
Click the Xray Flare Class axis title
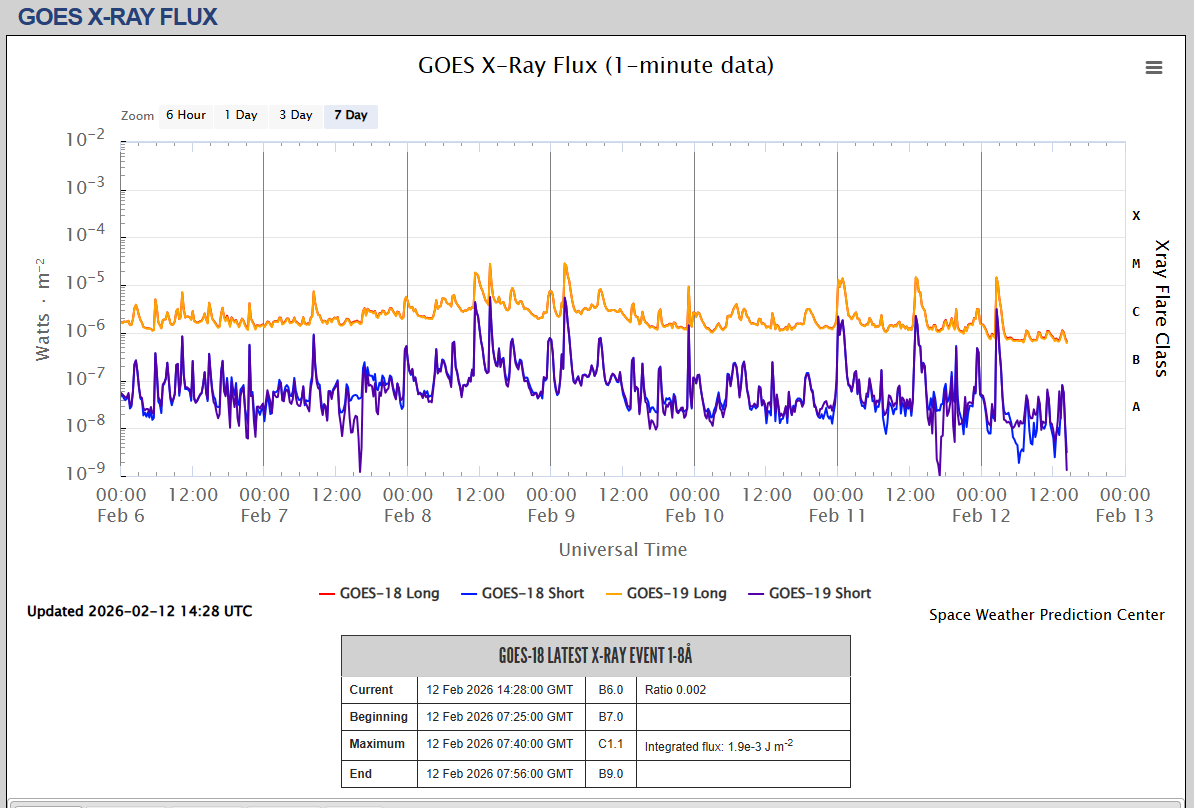1161,308
